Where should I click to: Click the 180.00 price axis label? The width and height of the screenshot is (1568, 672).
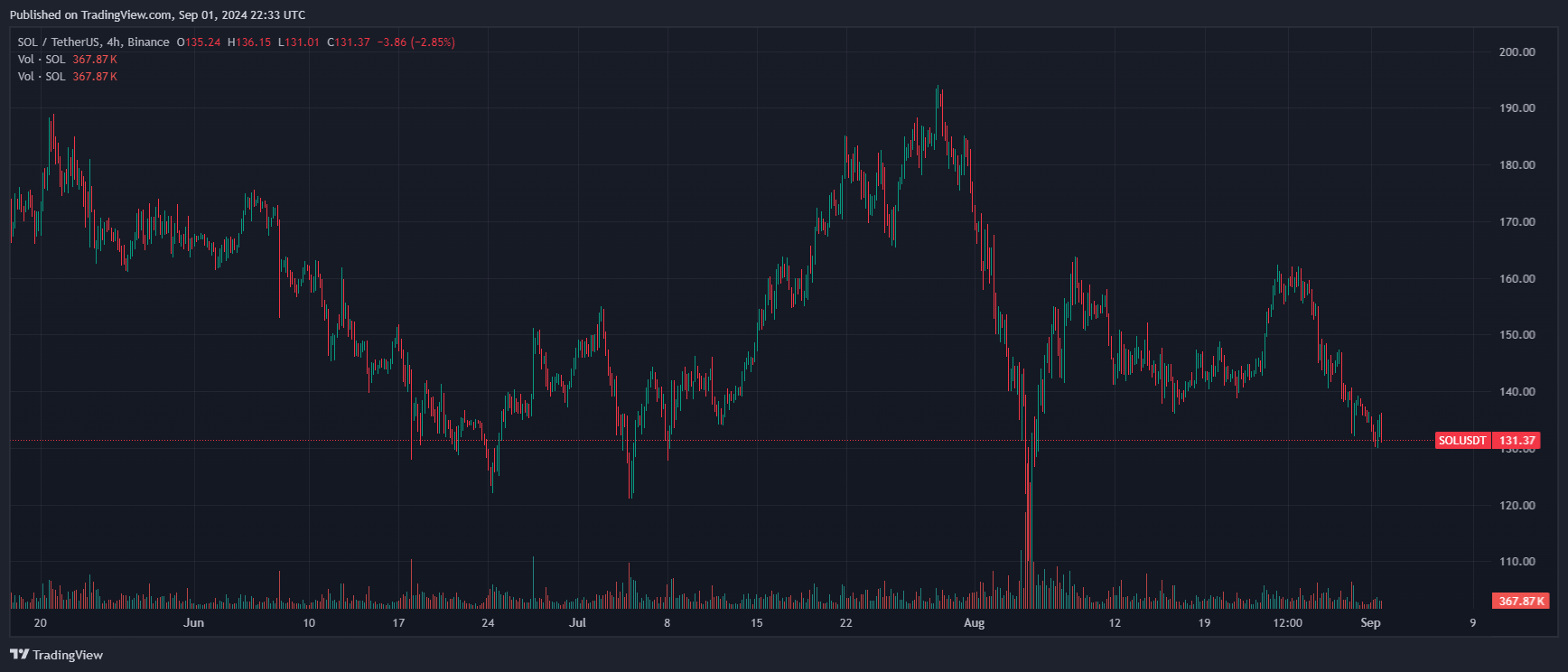tap(1517, 165)
